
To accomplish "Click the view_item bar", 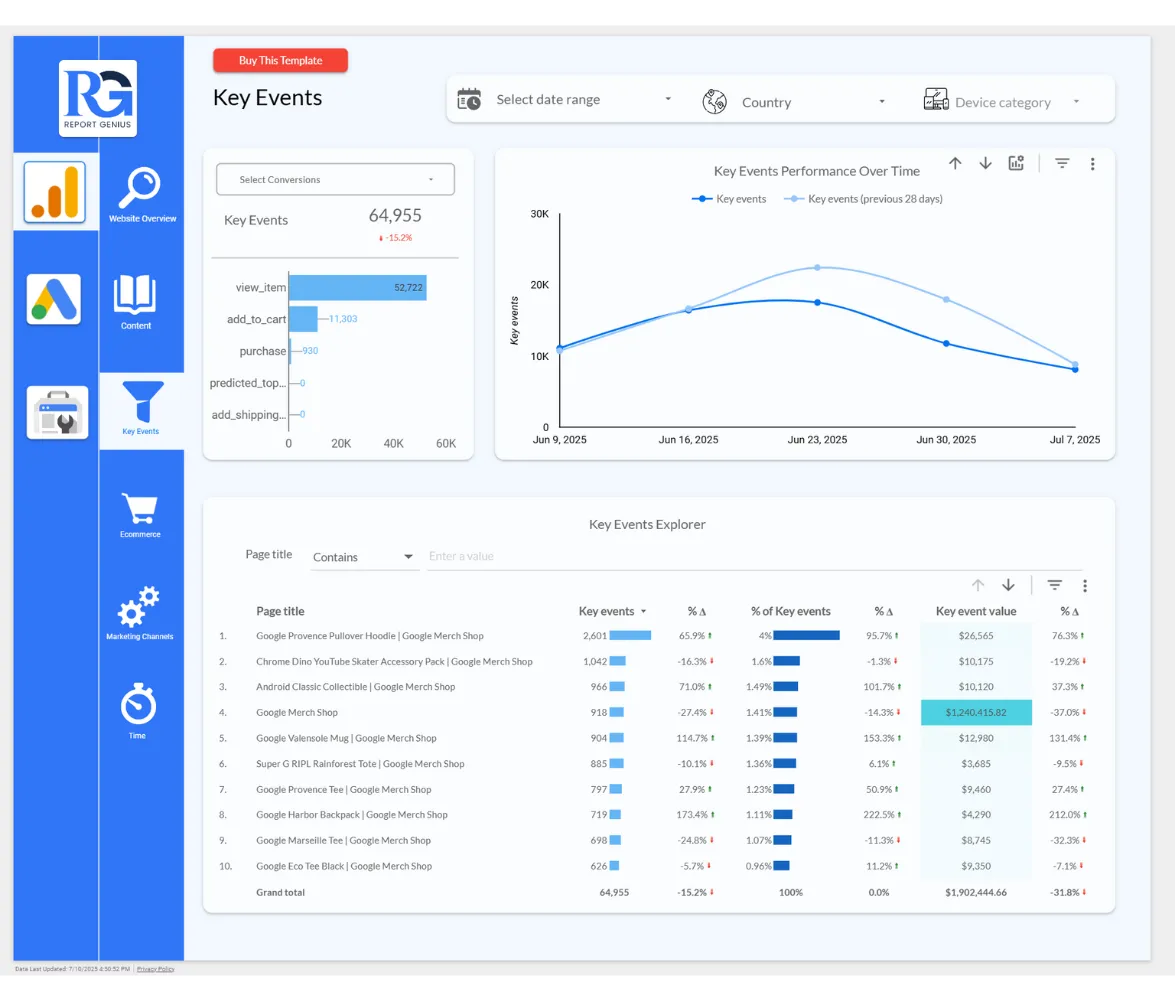I will [357, 288].
